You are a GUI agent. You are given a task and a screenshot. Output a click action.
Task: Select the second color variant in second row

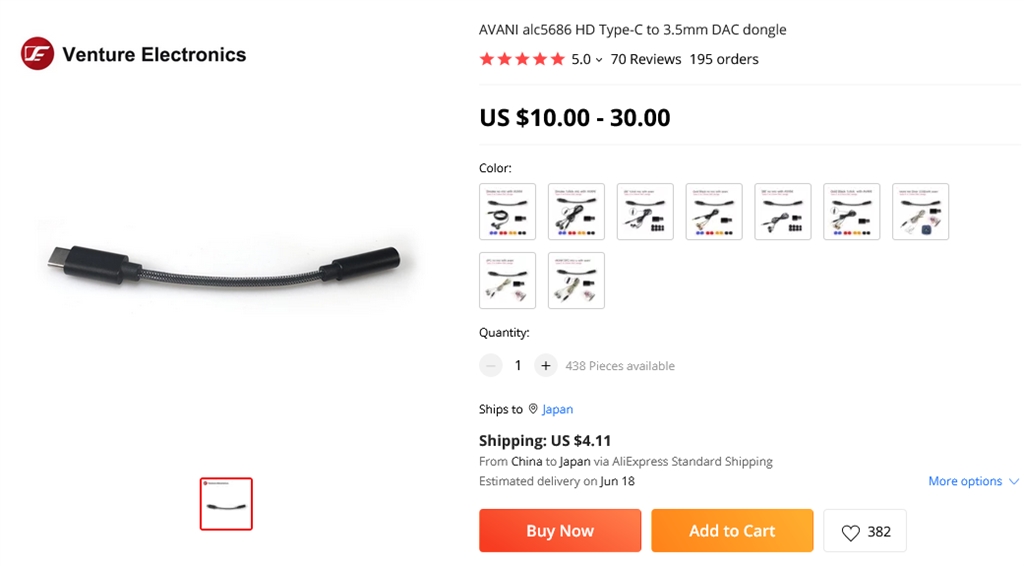tap(576, 280)
